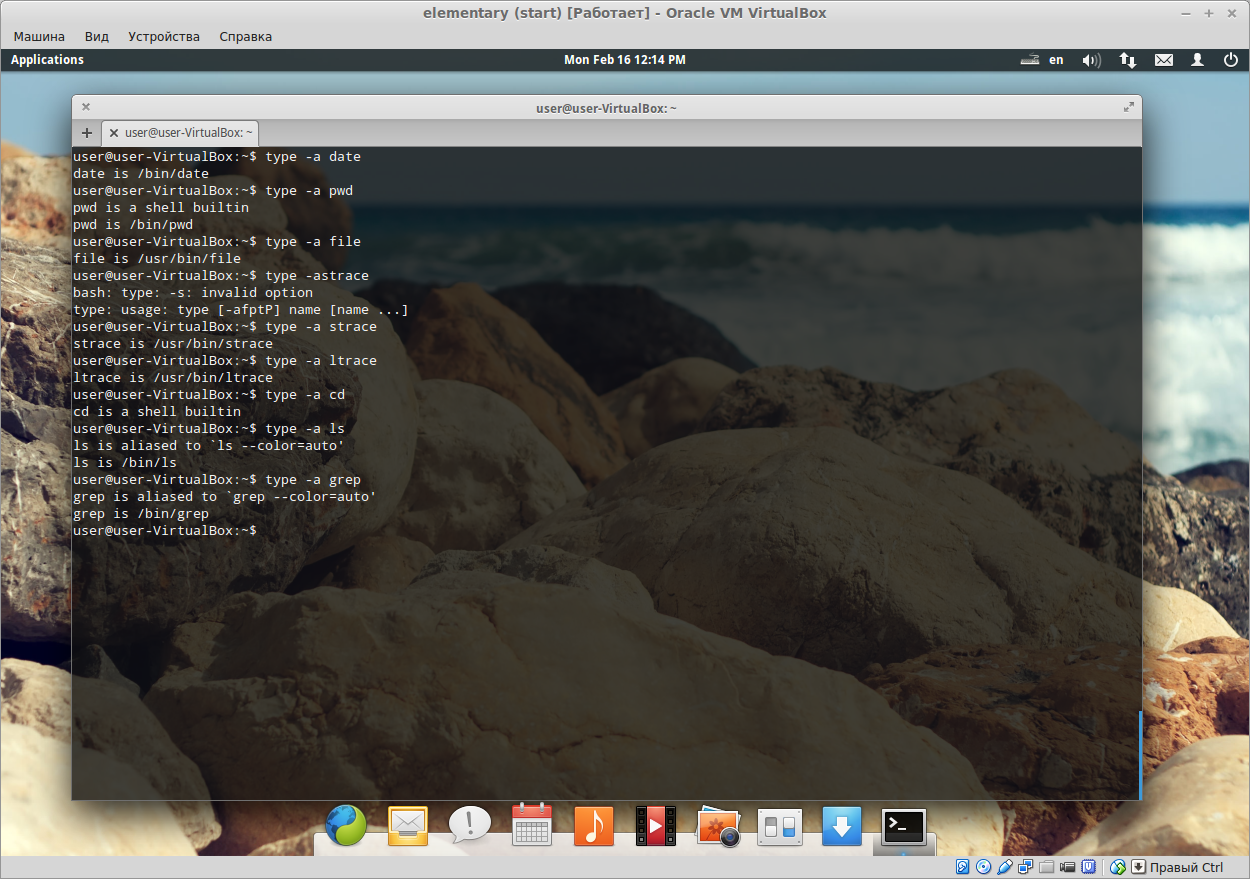
Task: Click the Terminal icon in the dock
Action: (904, 826)
